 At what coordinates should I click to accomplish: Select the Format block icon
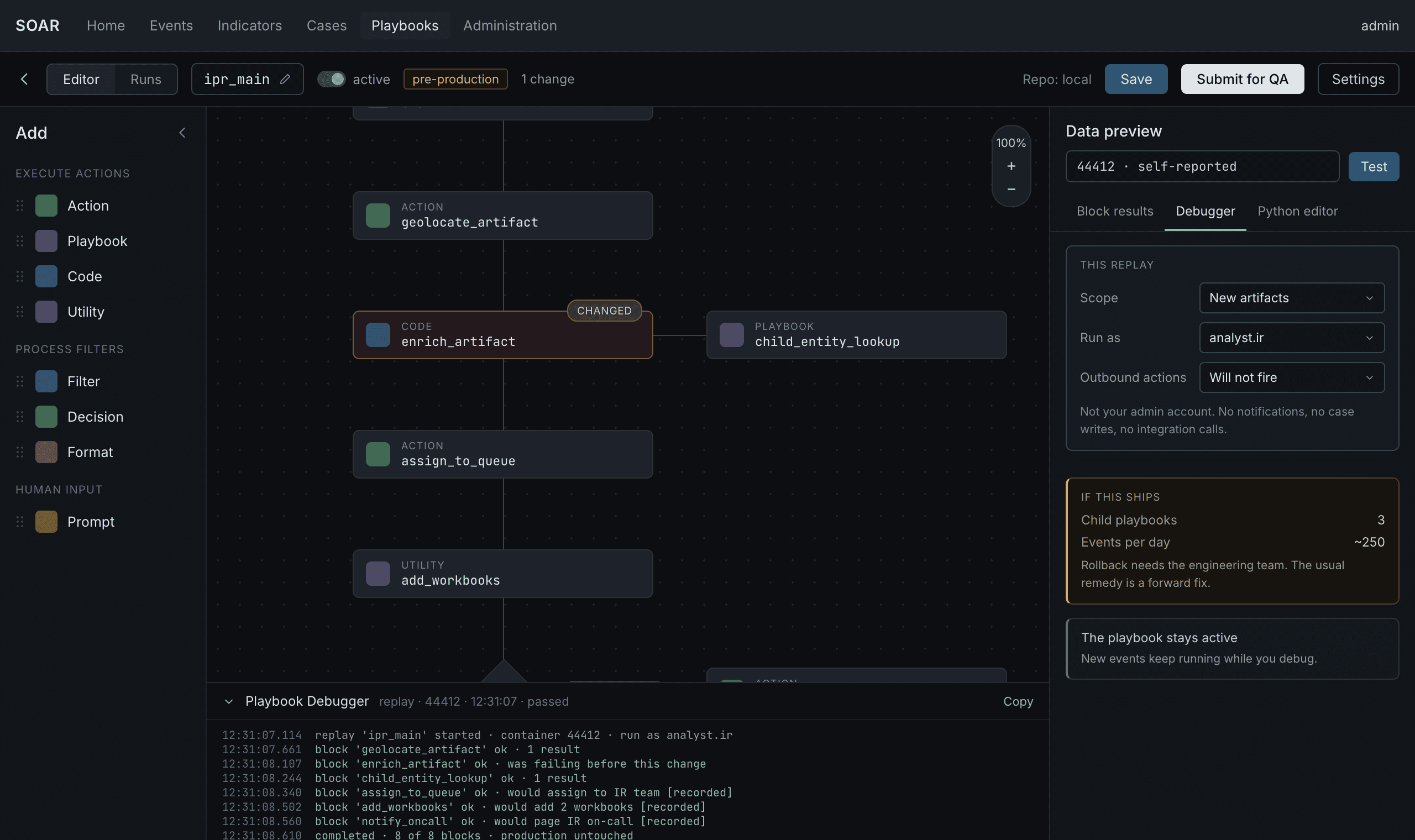[46, 452]
